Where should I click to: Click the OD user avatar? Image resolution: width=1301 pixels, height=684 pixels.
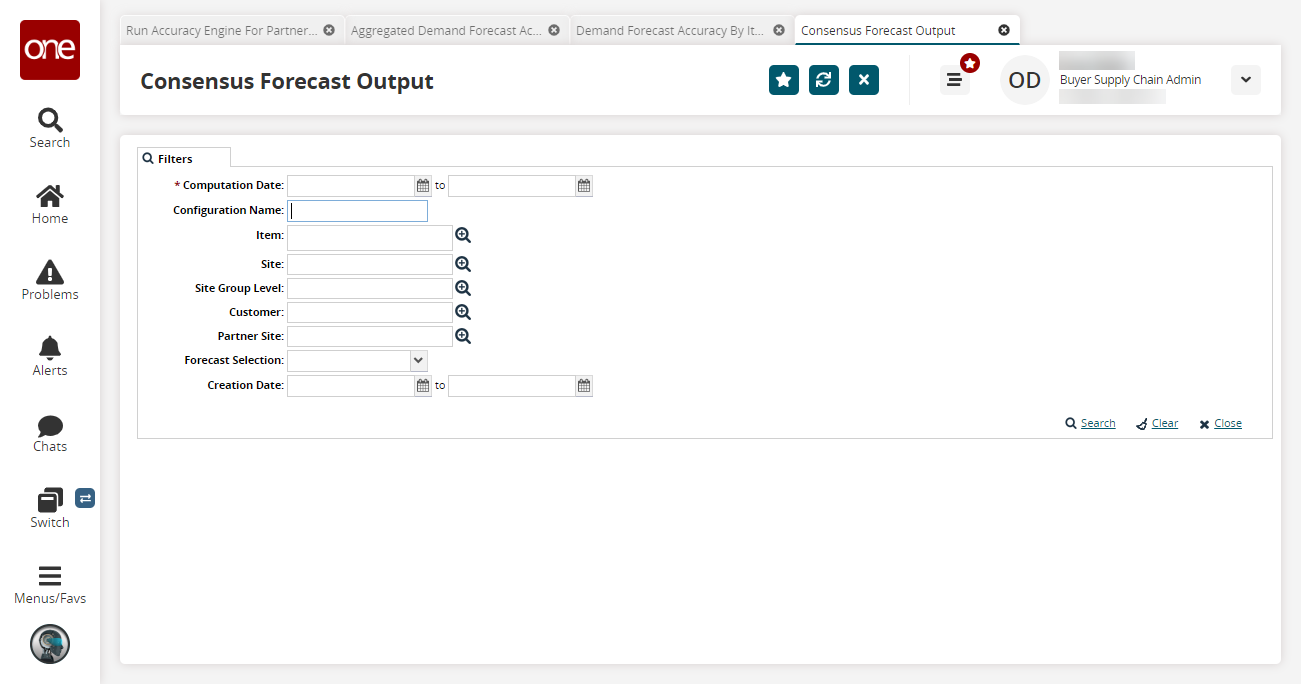1025,80
